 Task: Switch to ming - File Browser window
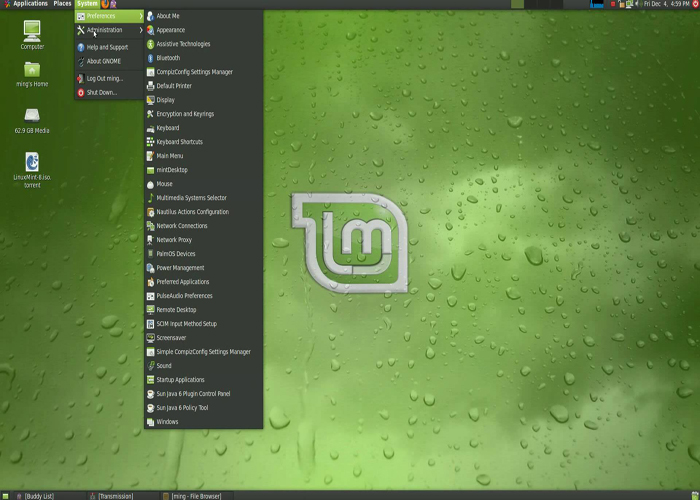coord(196,496)
